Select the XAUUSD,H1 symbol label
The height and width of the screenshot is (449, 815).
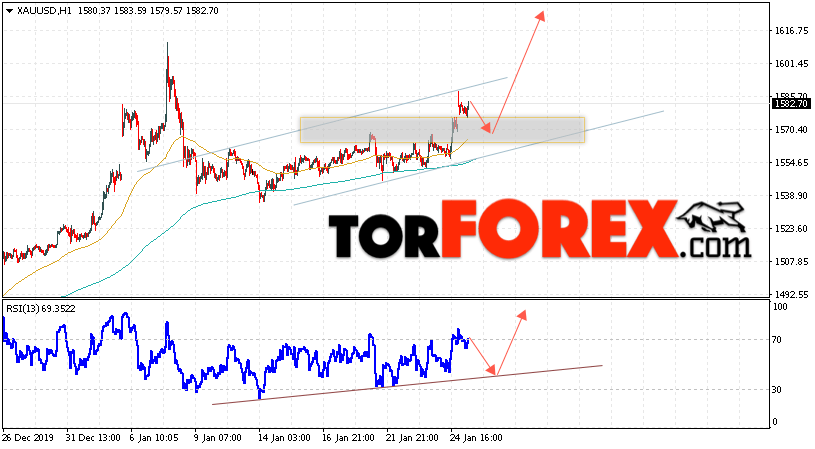45,11
